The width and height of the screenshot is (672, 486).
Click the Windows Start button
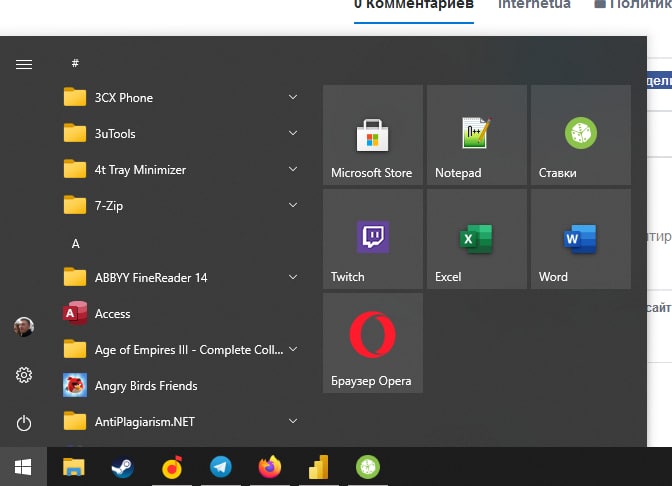click(23, 467)
